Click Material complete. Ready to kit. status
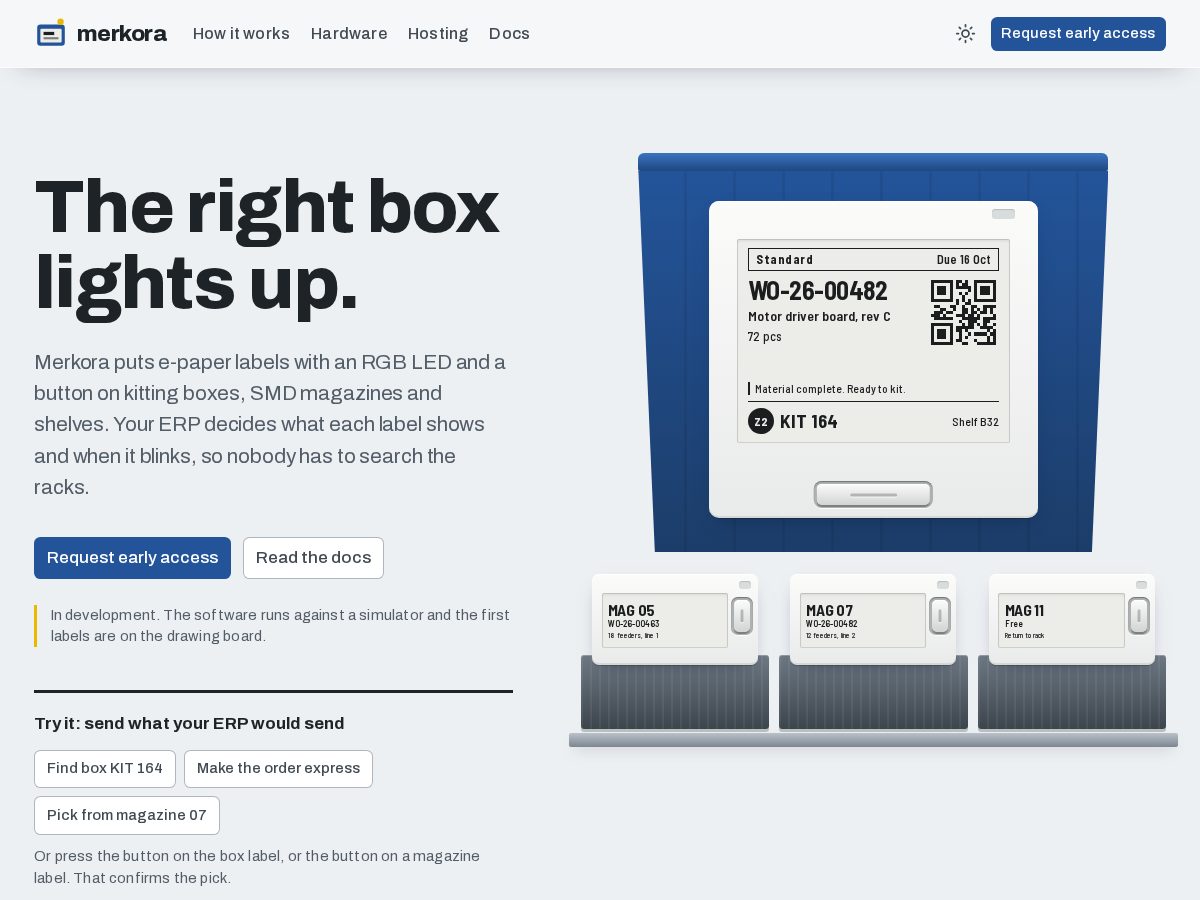Viewport: 1200px width, 900px height. point(830,389)
